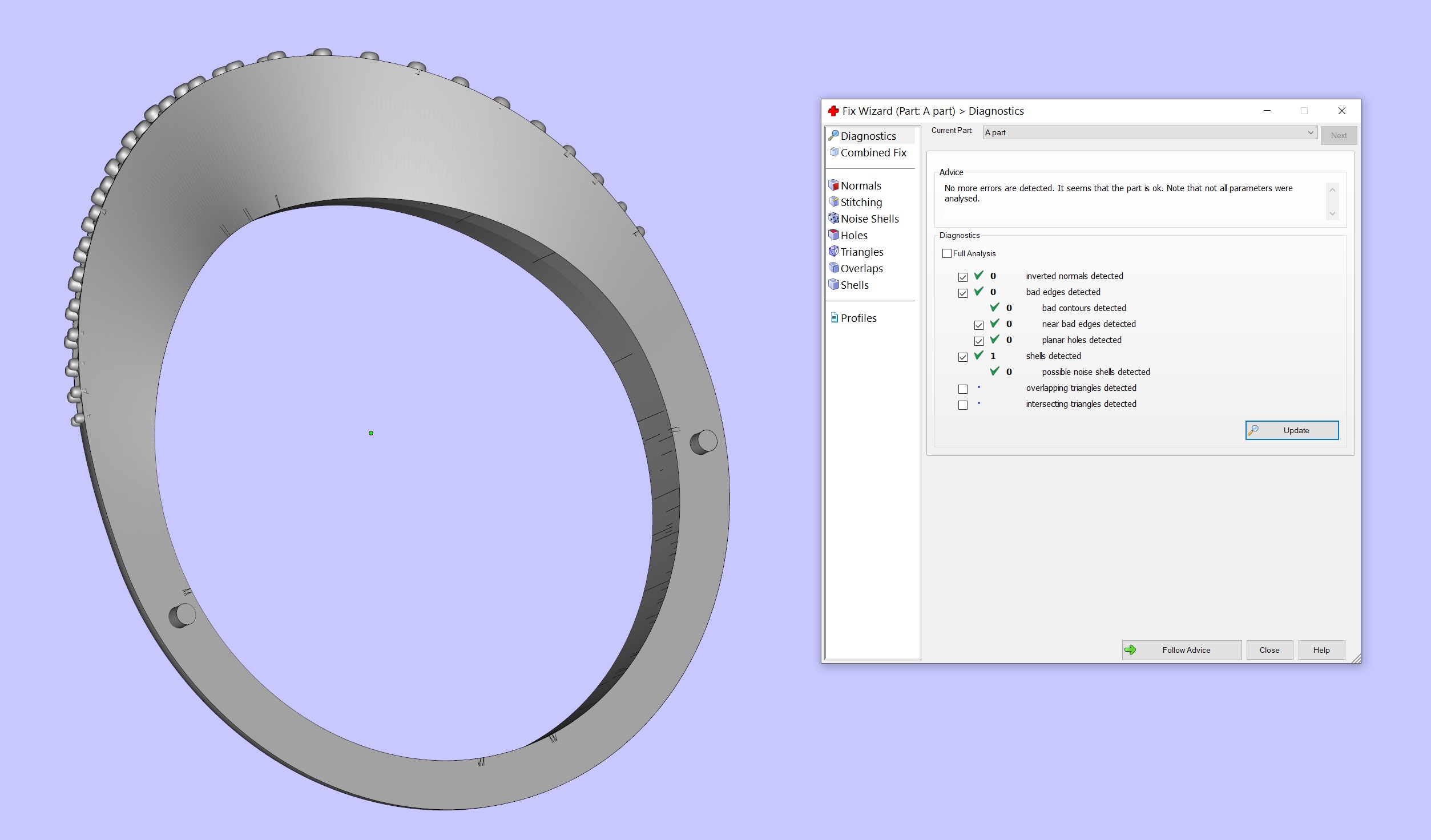
Task: Click the Diagnostics magnifier icon in sidebar
Action: [x=833, y=136]
